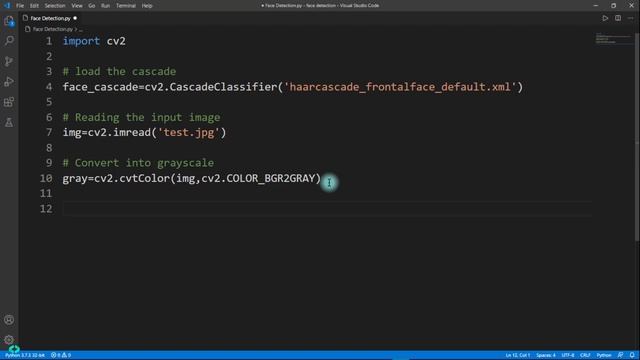This screenshot has width=640, height=360.
Task: Change indentation via Spaces: 4
Action: point(546,355)
